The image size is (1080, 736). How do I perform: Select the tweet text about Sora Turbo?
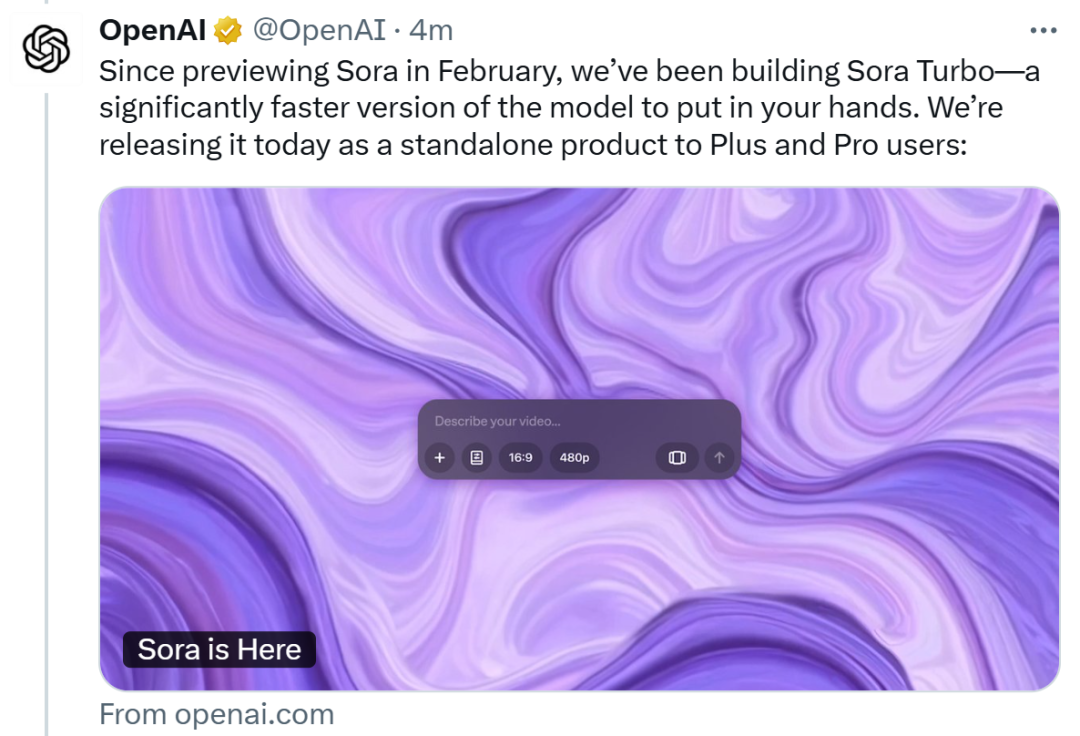(569, 108)
